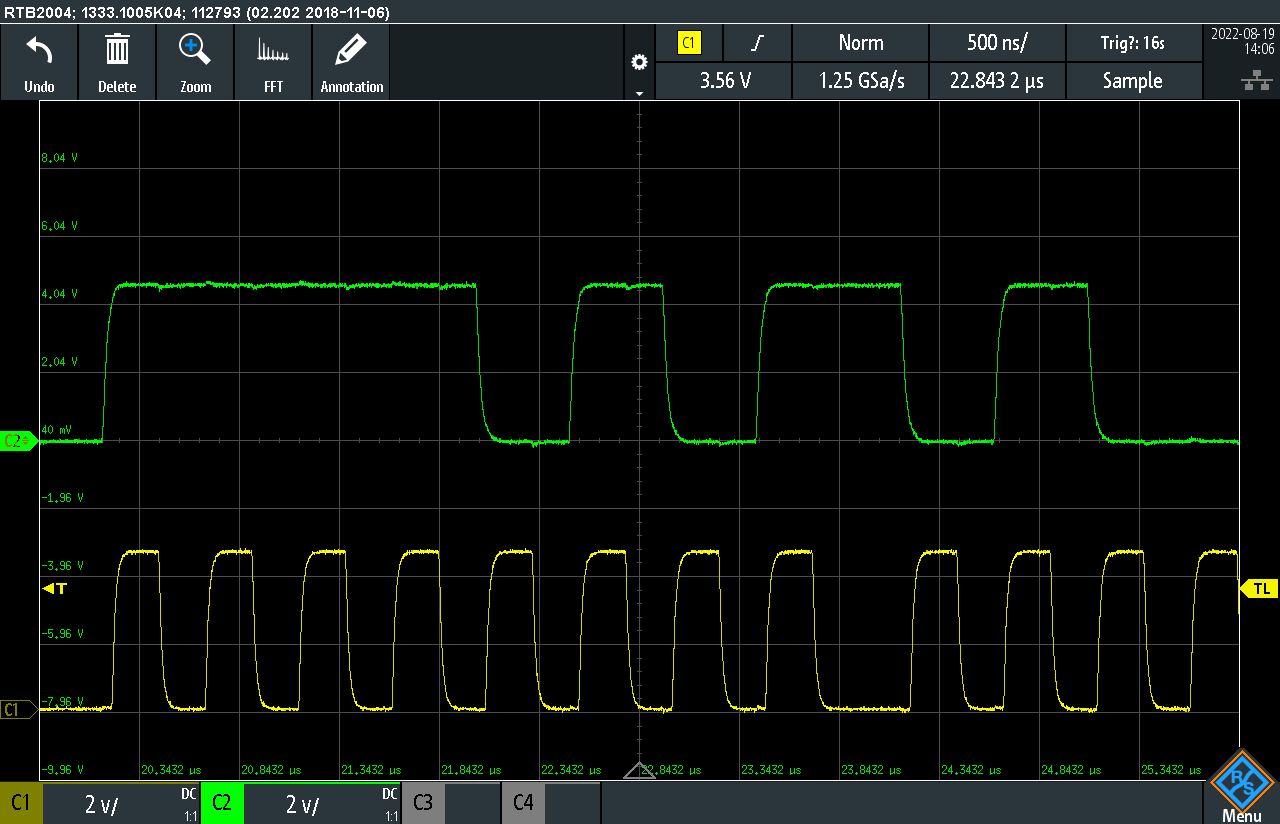Toggle channel C4 on the bottom bar

point(523,803)
